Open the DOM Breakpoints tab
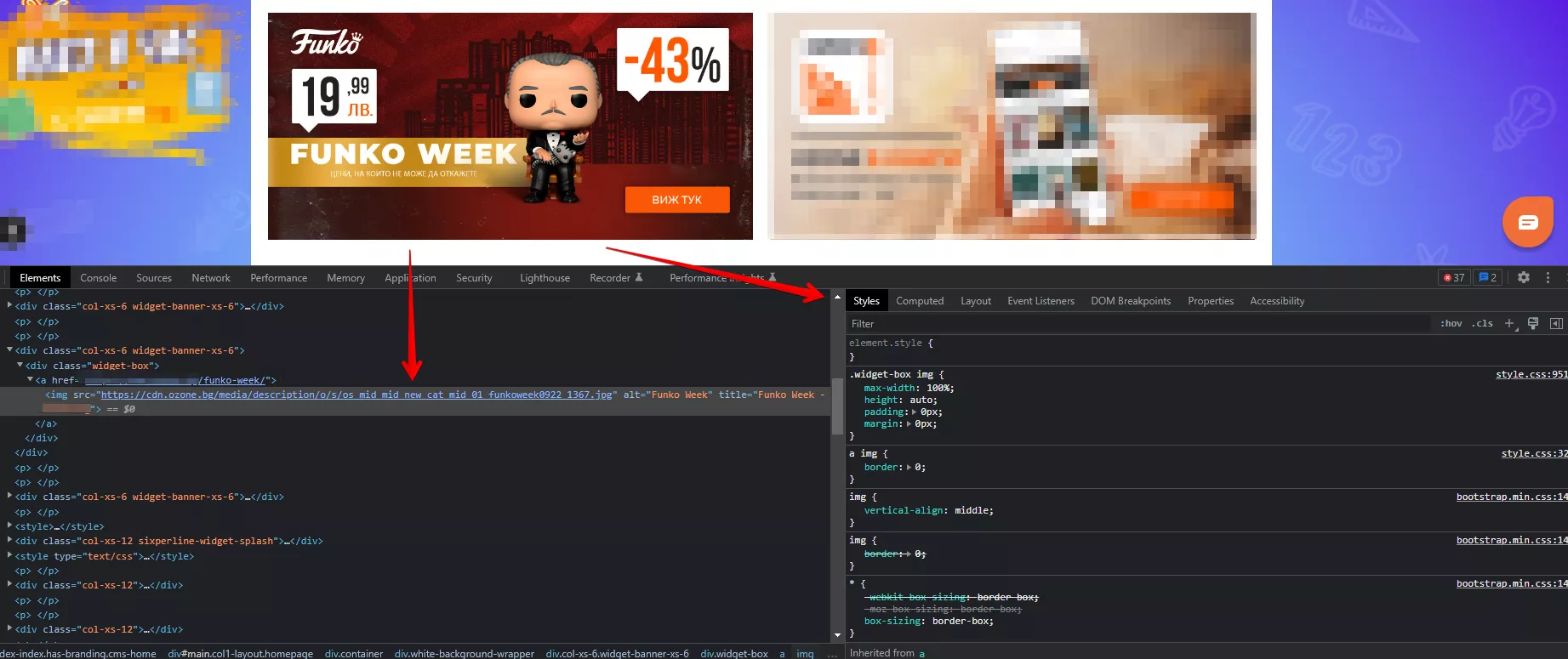This screenshot has height=659, width=1568. pyautogui.click(x=1131, y=301)
